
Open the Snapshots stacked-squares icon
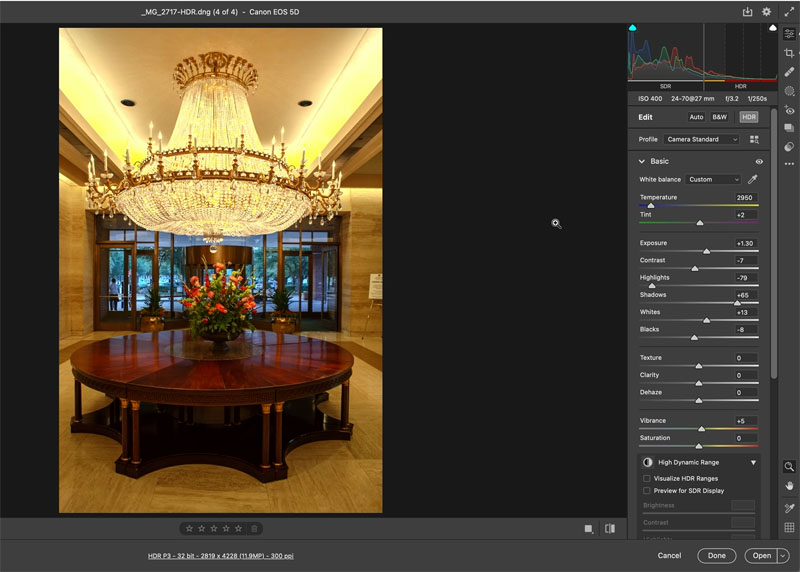click(x=789, y=128)
